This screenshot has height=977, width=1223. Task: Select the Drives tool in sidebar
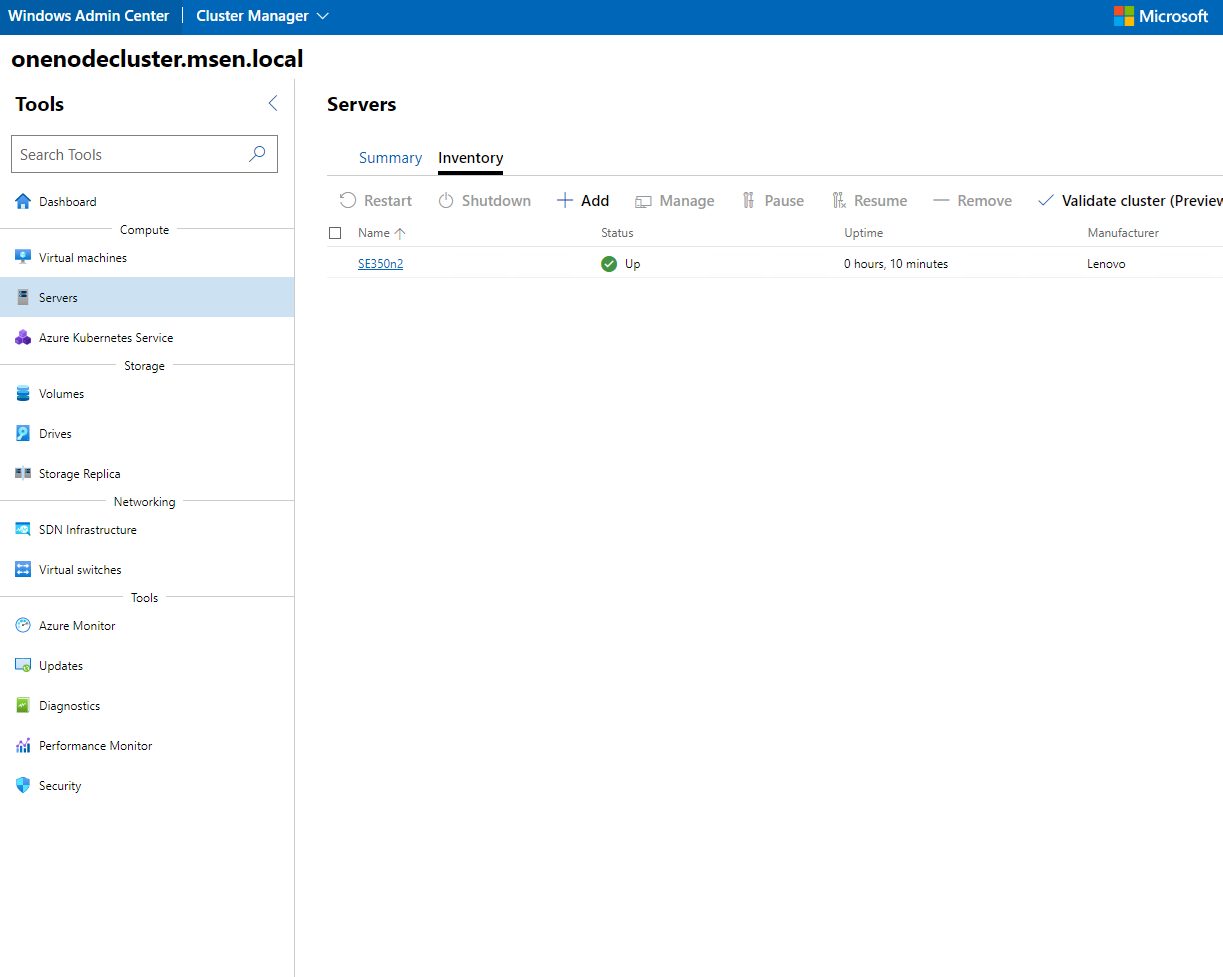[56, 433]
